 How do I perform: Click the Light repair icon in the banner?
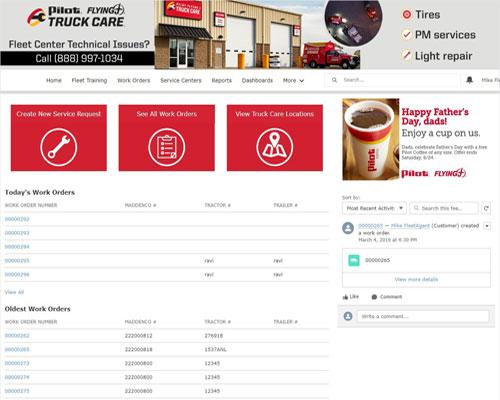tap(407, 55)
